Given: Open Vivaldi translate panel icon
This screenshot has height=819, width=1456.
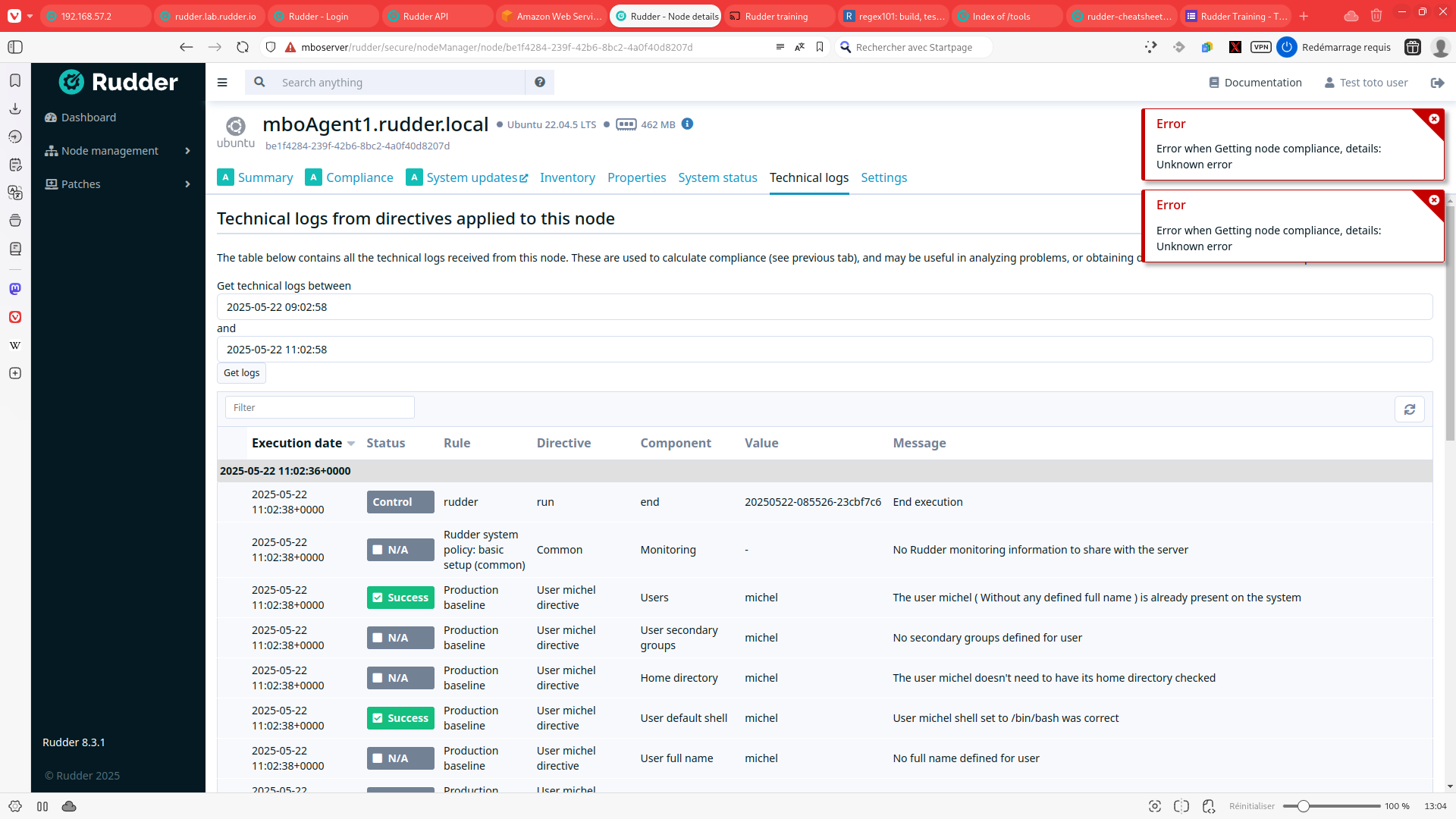Looking at the screenshot, I should click(x=15, y=193).
